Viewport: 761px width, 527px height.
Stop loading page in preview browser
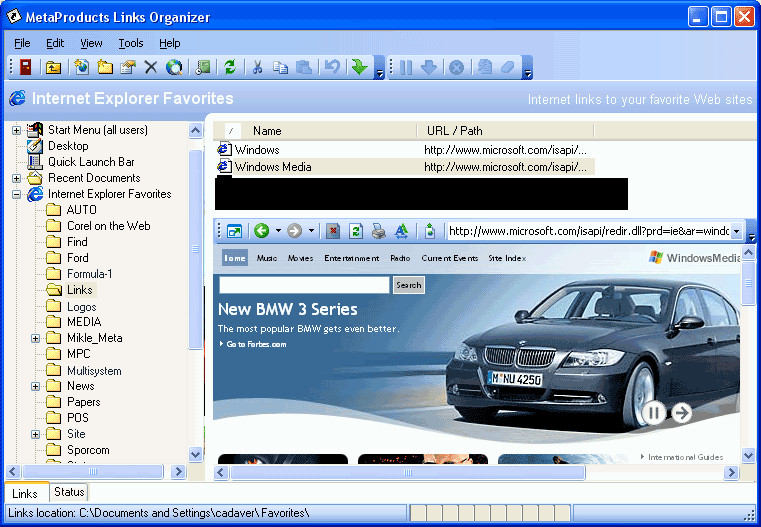pyautogui.click(x=332, y=231)
